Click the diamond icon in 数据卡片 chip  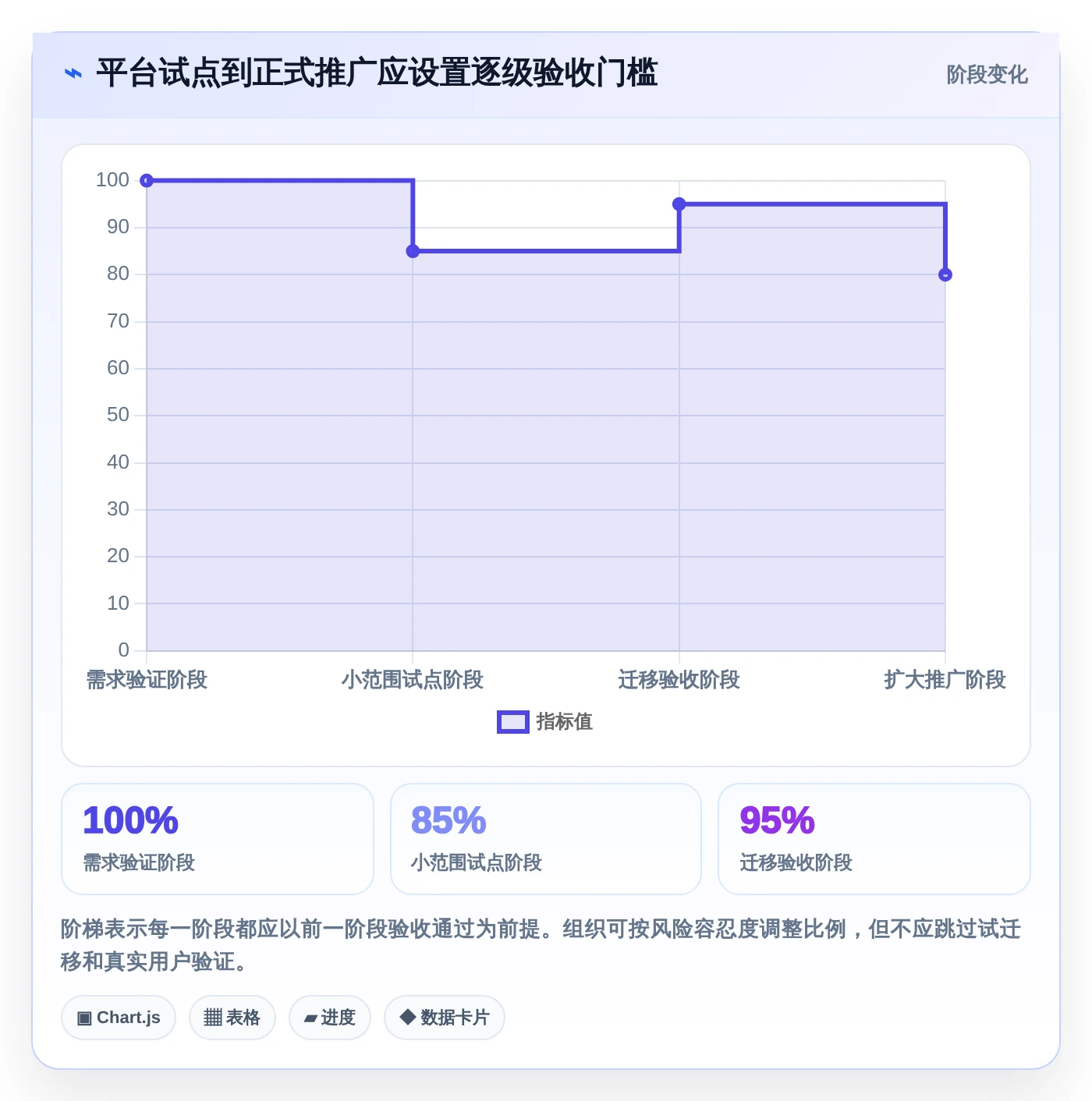coord(407,1017)
